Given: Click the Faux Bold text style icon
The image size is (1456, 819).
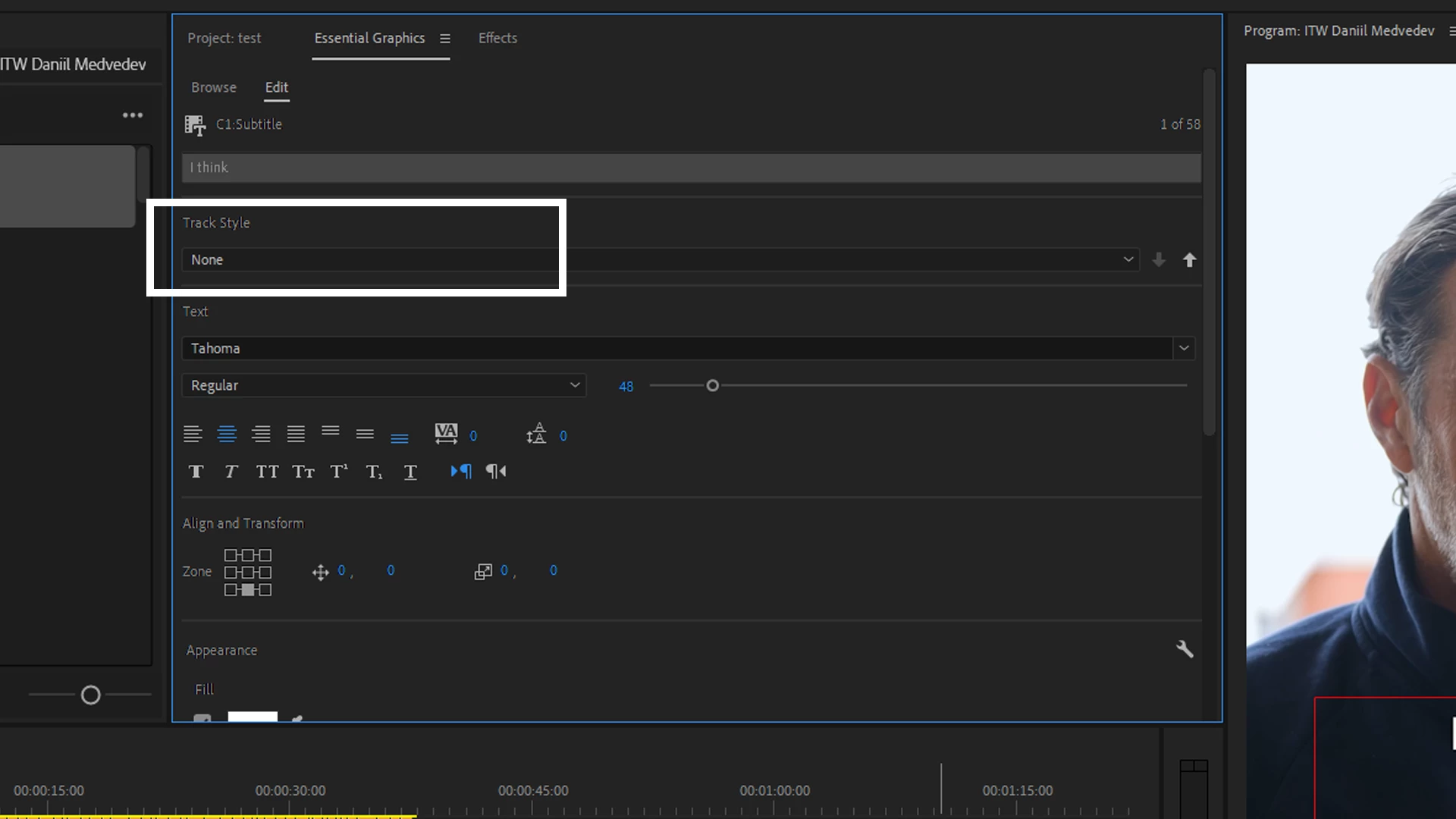Looking at the screenshot, I should point(196,472).
